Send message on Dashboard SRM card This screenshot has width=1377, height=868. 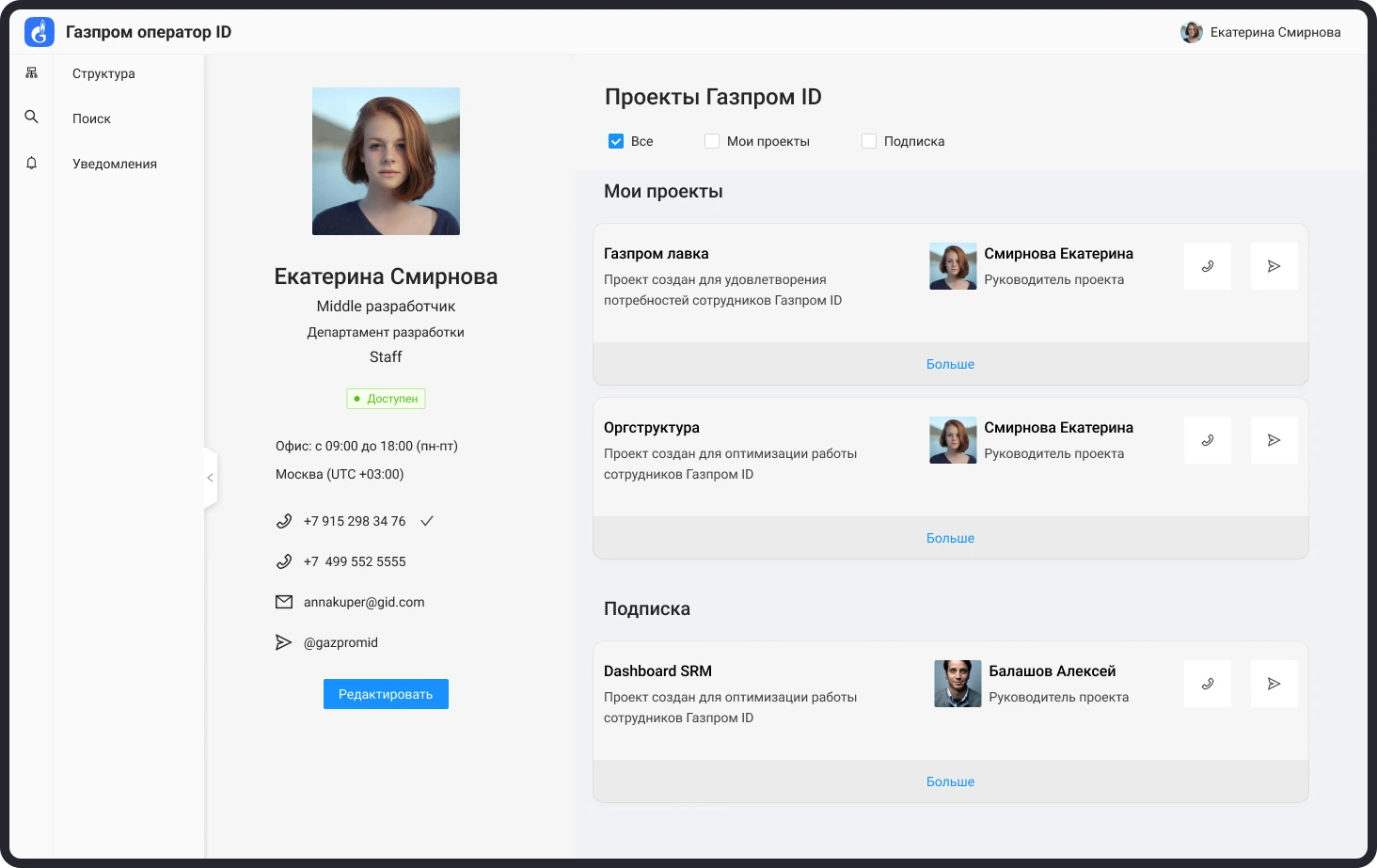pos(1274,684)
